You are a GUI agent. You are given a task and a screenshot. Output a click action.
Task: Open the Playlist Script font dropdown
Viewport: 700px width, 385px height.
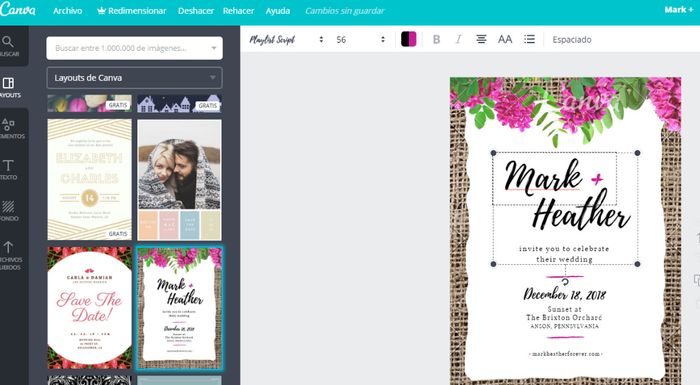tap(286, 39)
